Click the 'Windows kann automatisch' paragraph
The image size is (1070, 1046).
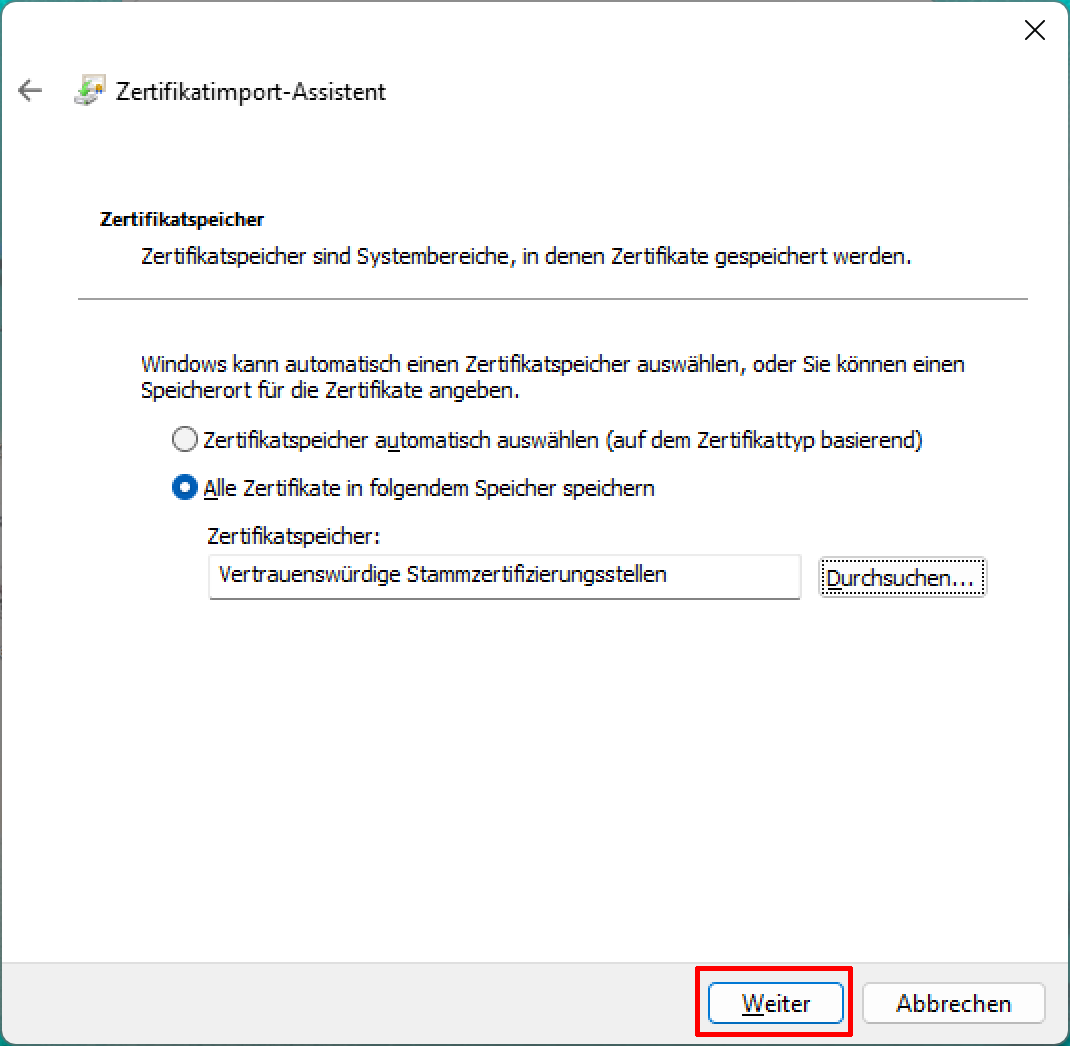553,377
